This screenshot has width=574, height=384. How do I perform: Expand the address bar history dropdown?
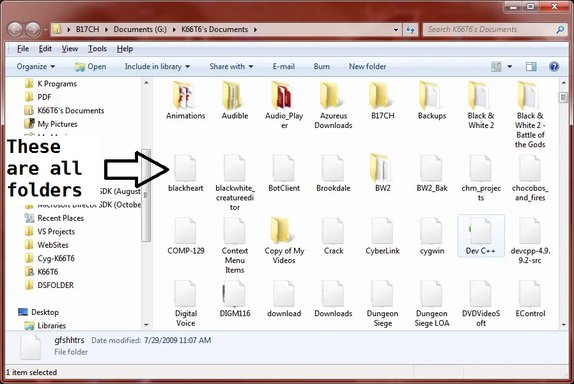click(x=396, y=30)
